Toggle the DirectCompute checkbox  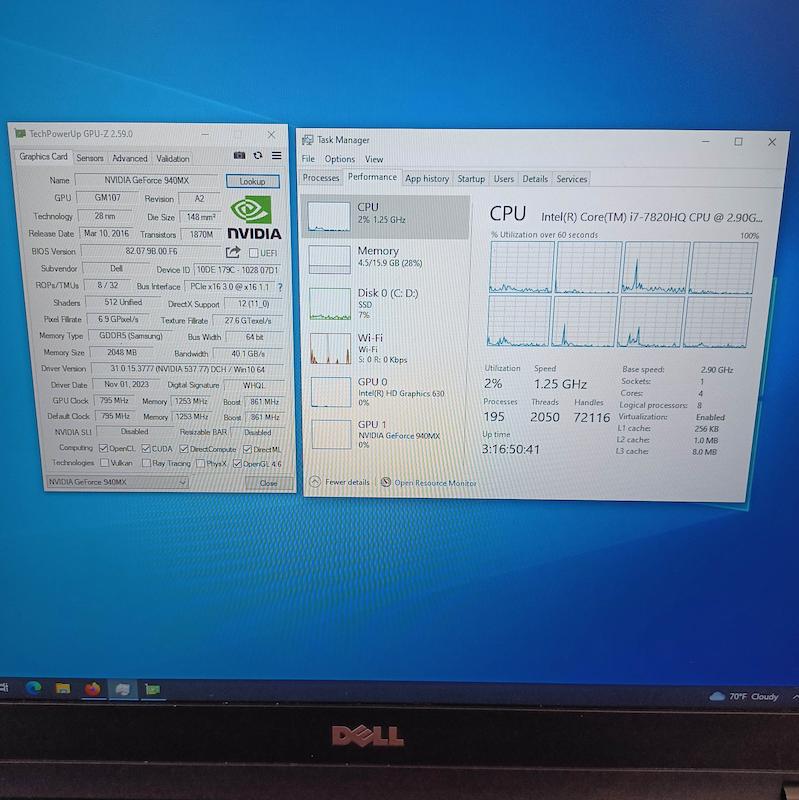184,449
